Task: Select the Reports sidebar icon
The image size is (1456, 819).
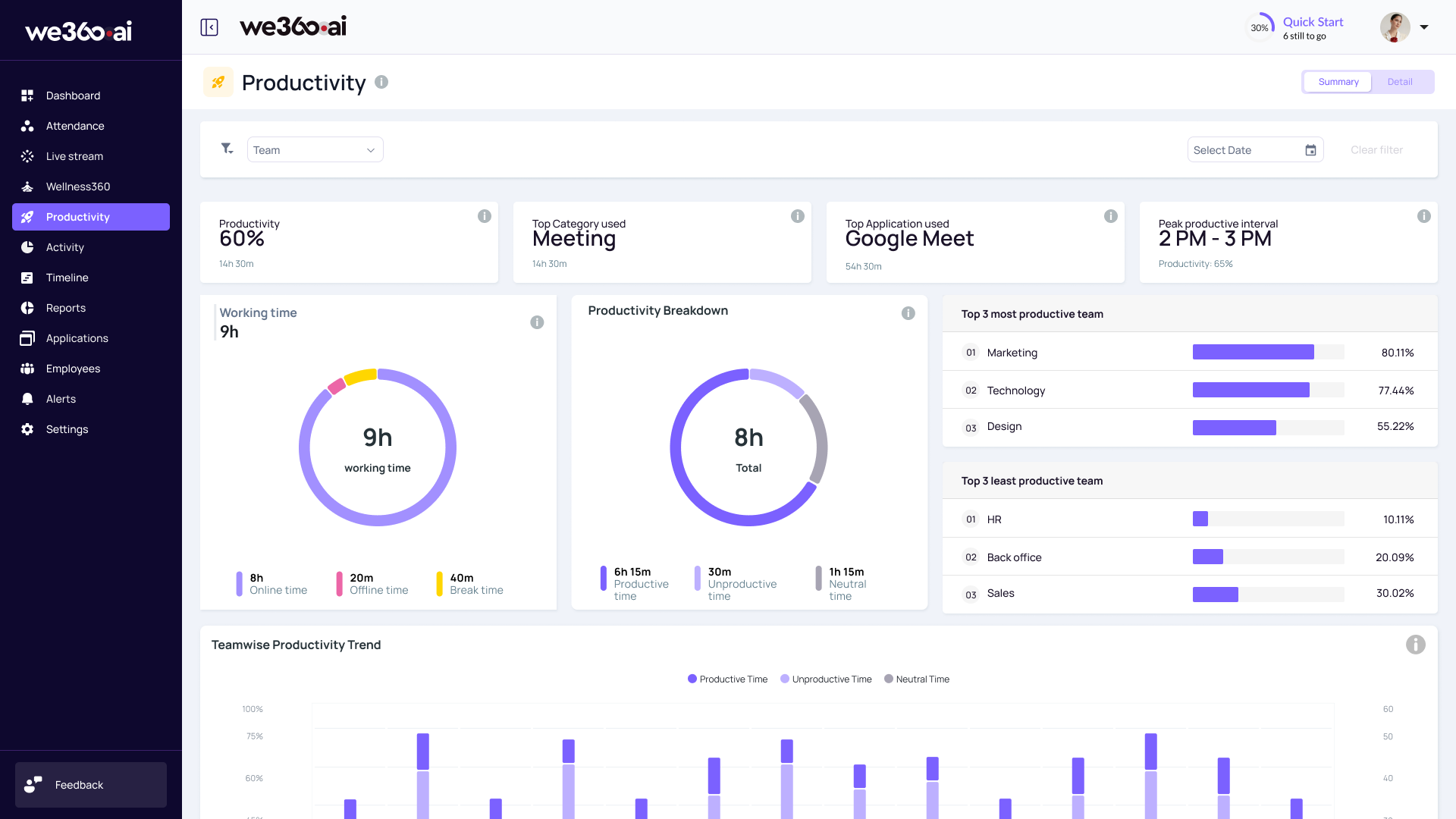Action: (27, 308)
